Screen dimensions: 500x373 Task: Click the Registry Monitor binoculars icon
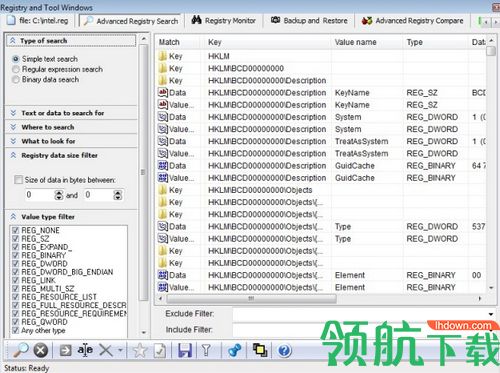coord(197,20)
